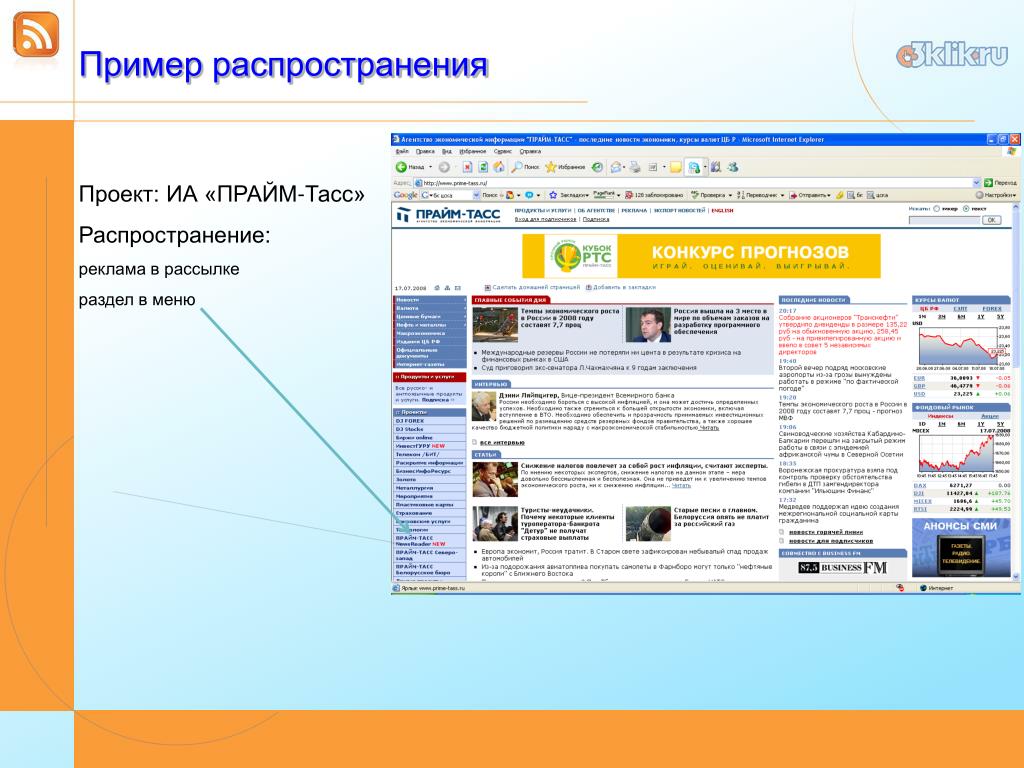1024x768 pixels.
Task: Click the site search input field
Action: (x=945, y=220)
